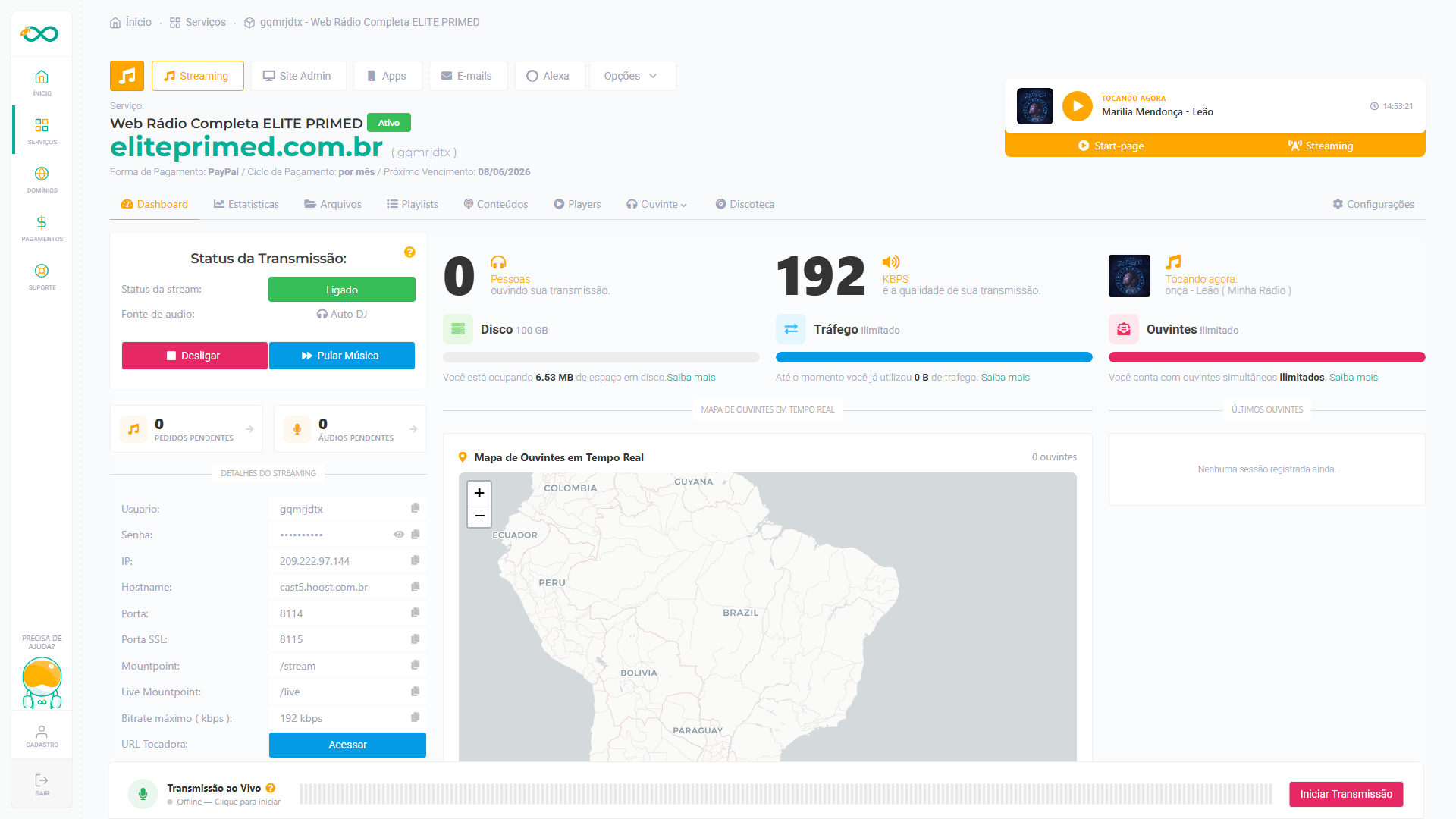Viewport: 1456px width, 819px height.
Task: Show the Senha password with eye icon
Action: (x=399, y=535)
